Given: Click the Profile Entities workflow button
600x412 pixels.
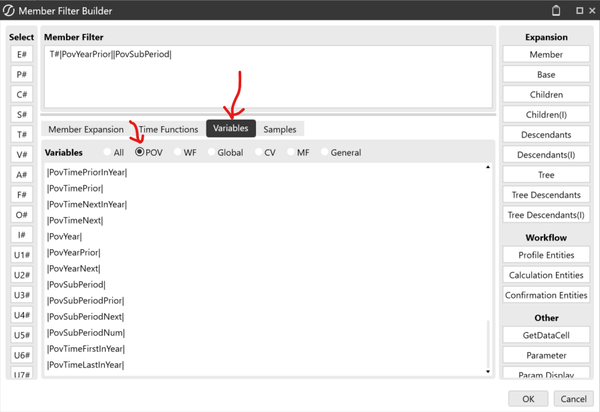Looking at the screenshot, I should point(546,255).
